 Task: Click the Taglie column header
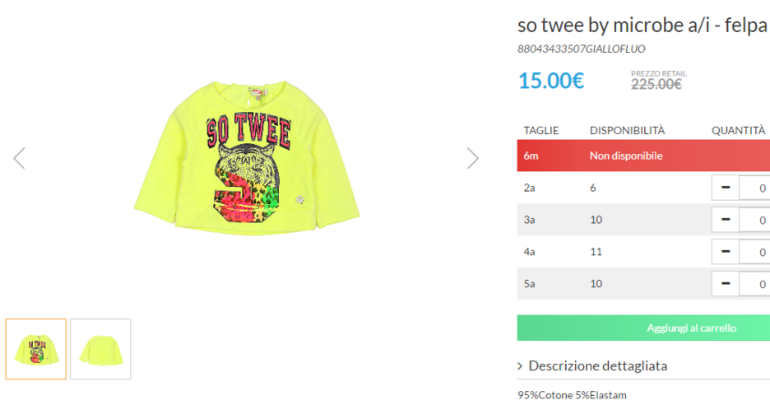click(x=541, y=130)
